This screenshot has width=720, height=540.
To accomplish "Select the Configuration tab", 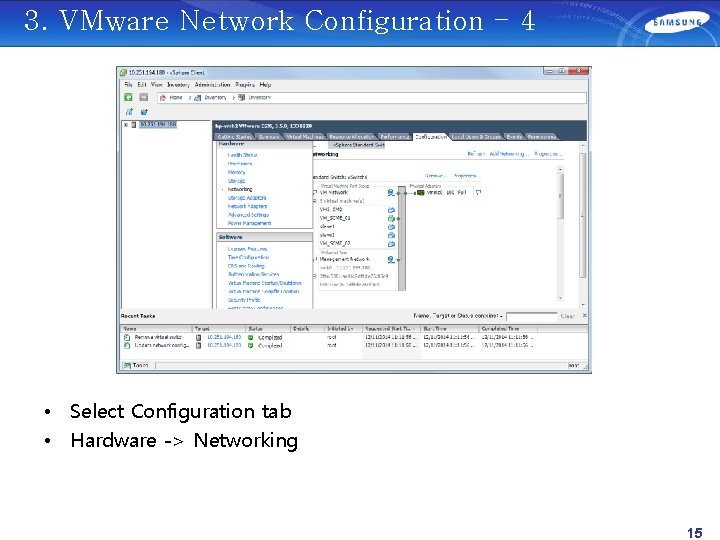I will [x=431, y=137].
